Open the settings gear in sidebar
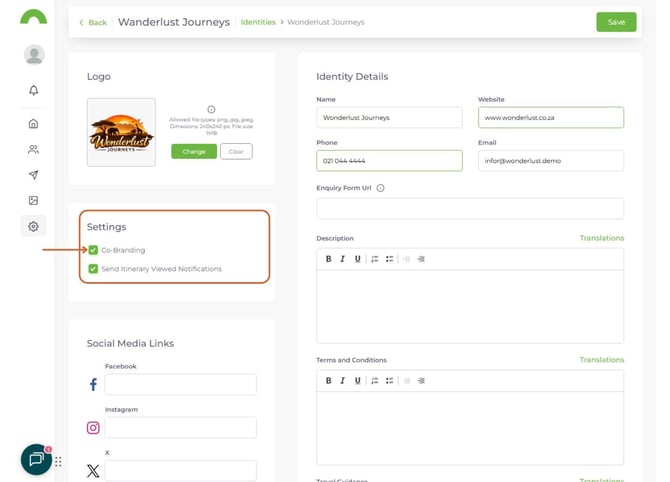 point(33,226)
